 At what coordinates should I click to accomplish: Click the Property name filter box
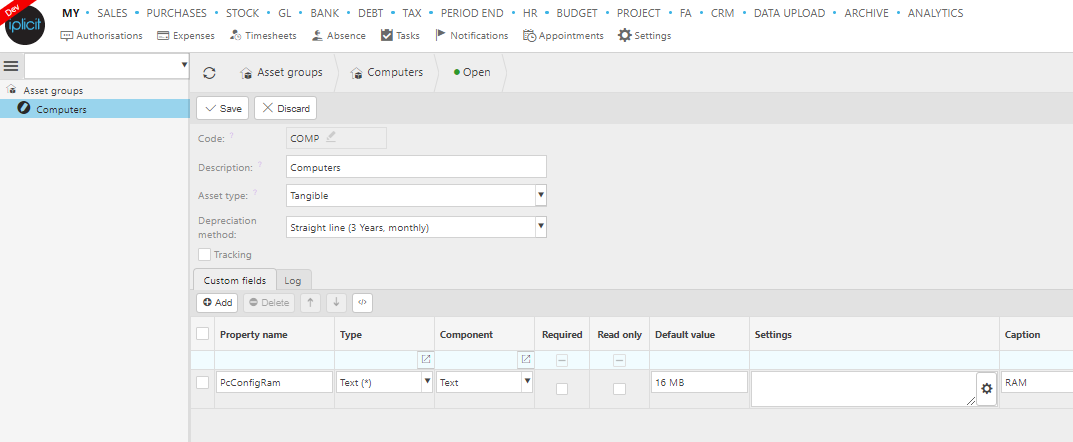tap(274, 360)
